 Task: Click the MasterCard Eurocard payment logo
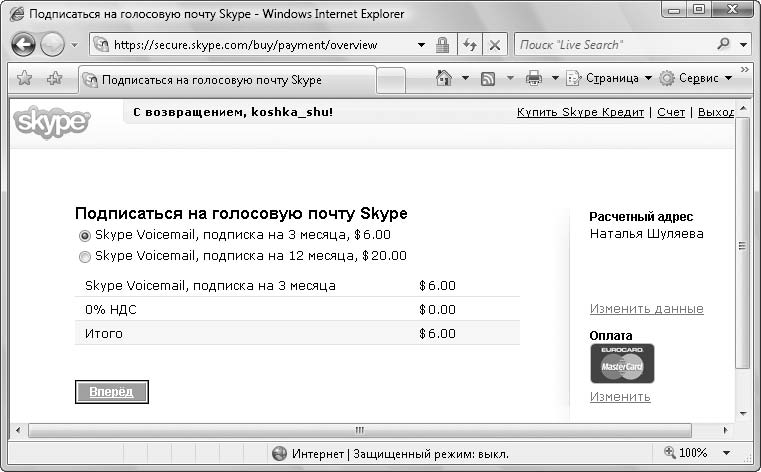tap(622, 363)
